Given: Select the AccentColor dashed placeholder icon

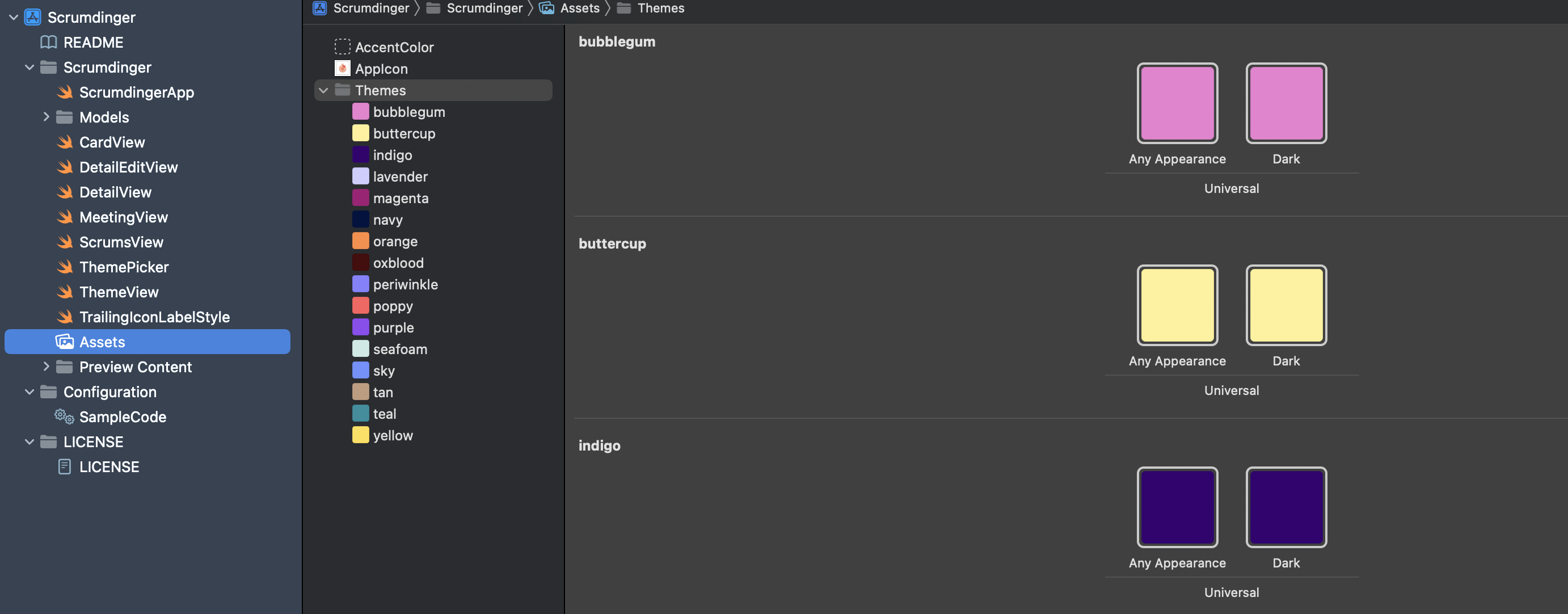Looking at the screenshot, I should coord(343,47).
